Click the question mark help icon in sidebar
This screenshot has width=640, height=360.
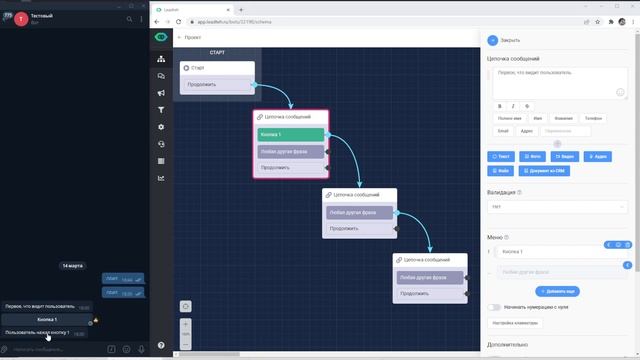tap(161, 345)
